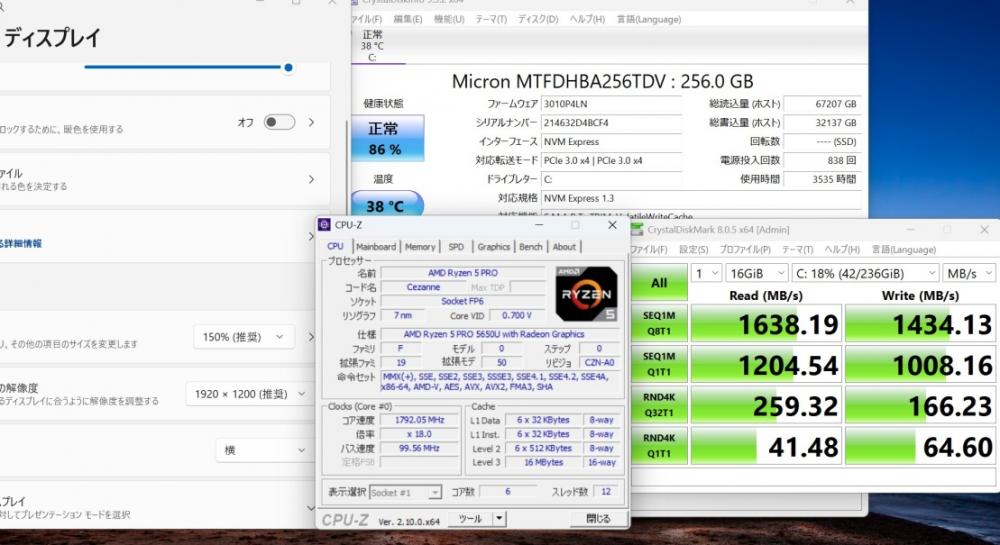The width and height of the screenshot is (1000, 545).
Task: Open the scale custom settings chevron
Action: click(x=311, y=337)
